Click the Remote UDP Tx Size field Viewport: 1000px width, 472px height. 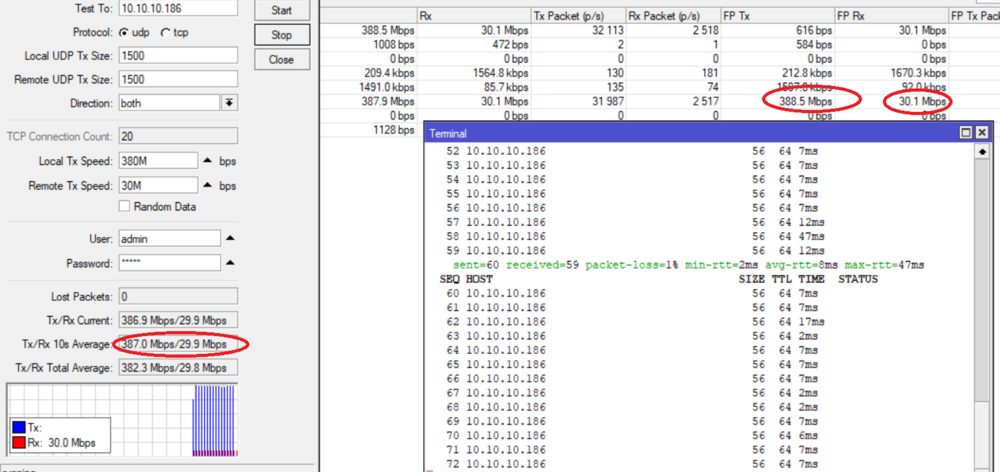click(x=178, y=79)
